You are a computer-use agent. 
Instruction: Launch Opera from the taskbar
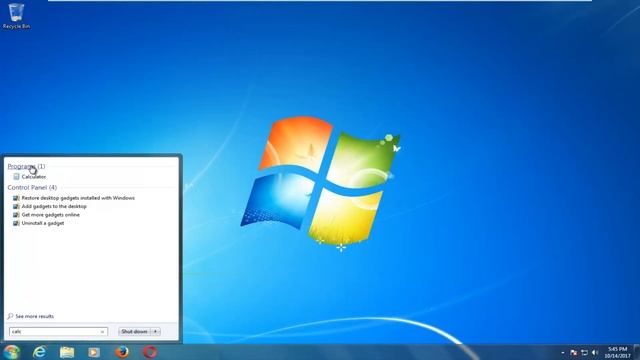point(150,351)
